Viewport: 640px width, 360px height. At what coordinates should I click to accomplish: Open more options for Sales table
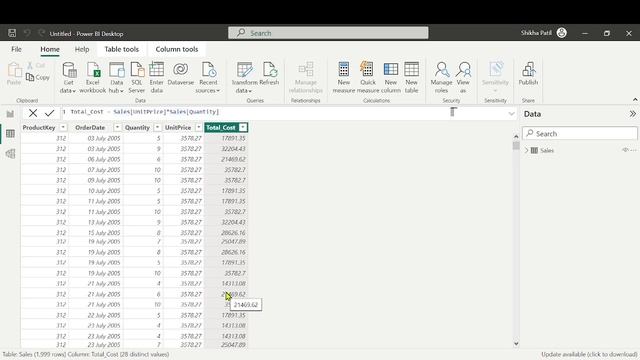pos(633,150)
